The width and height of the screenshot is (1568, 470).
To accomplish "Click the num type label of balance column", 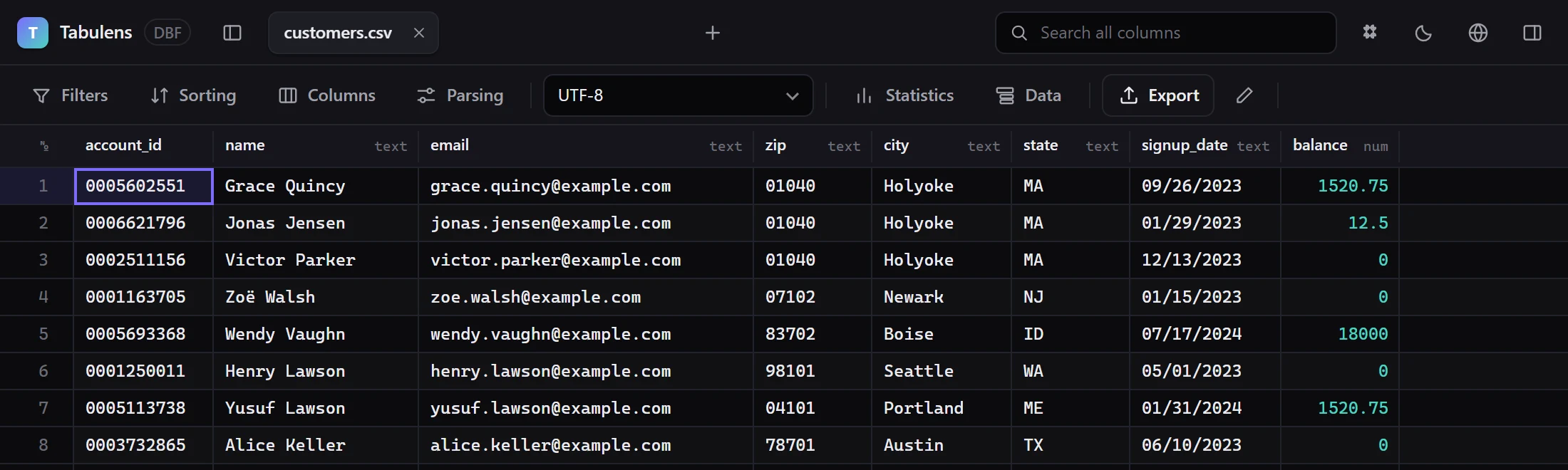I will (x=1376, y=147).
